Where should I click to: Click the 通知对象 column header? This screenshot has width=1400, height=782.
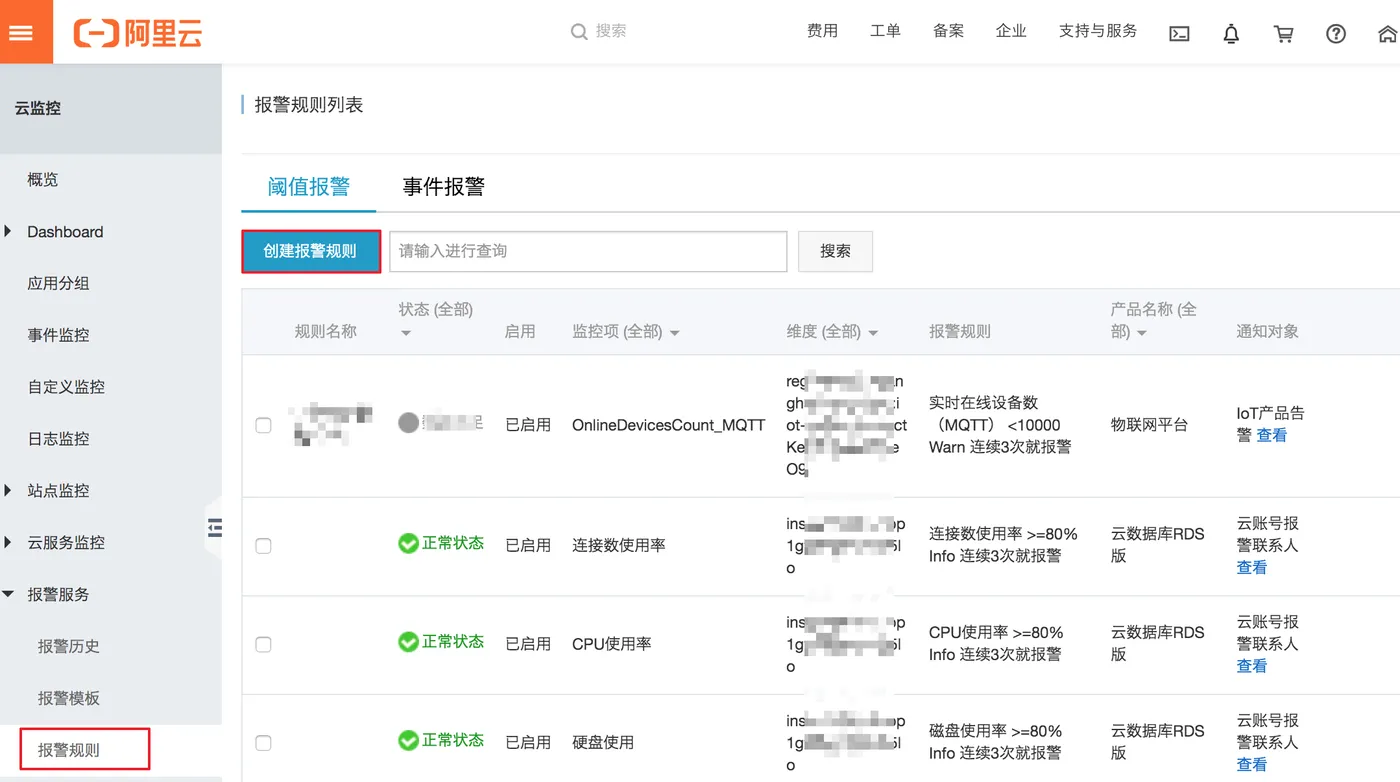1267,332
